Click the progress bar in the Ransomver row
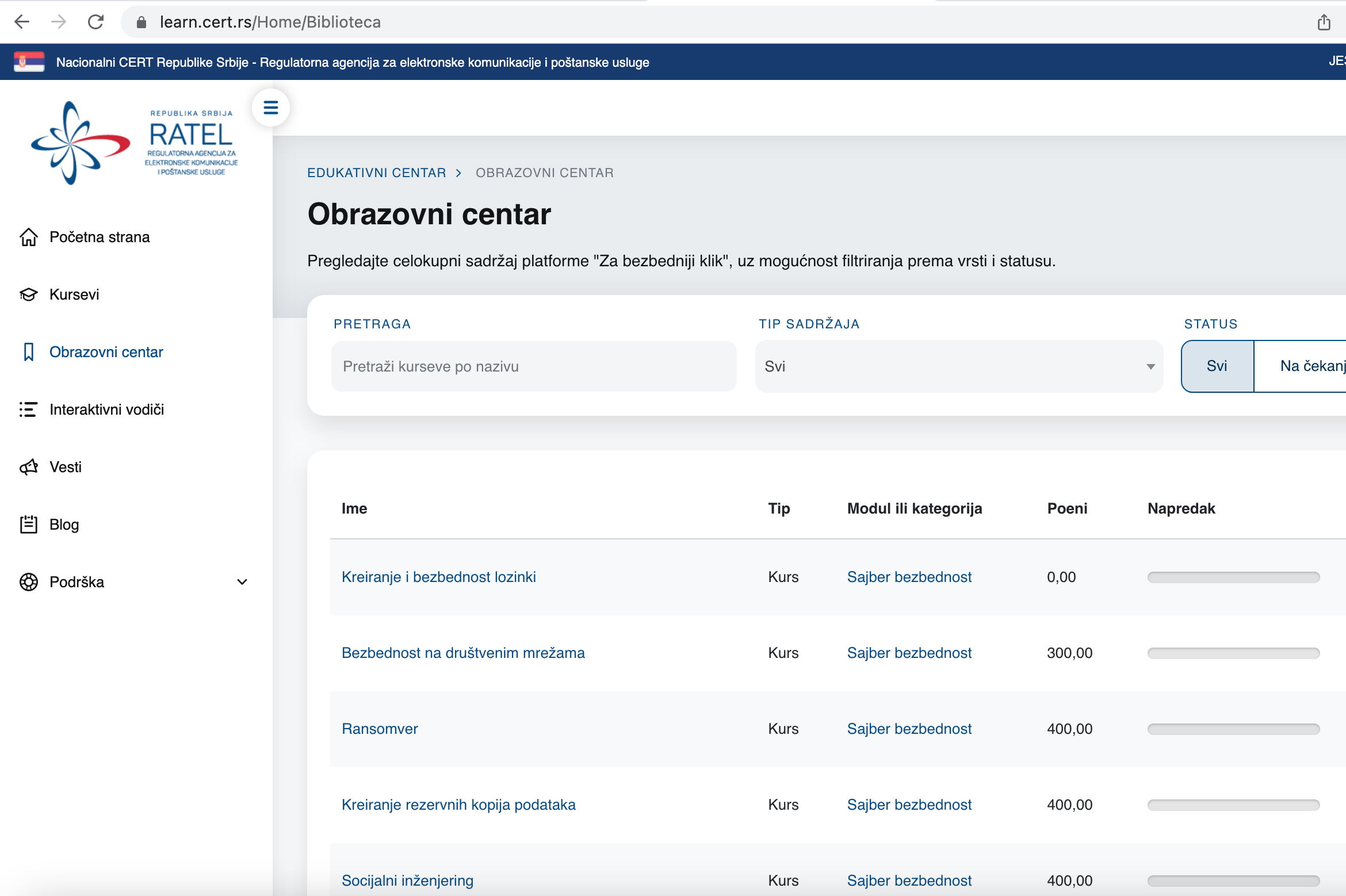Screen dimensions: 1346x896 pos(1233,729)
